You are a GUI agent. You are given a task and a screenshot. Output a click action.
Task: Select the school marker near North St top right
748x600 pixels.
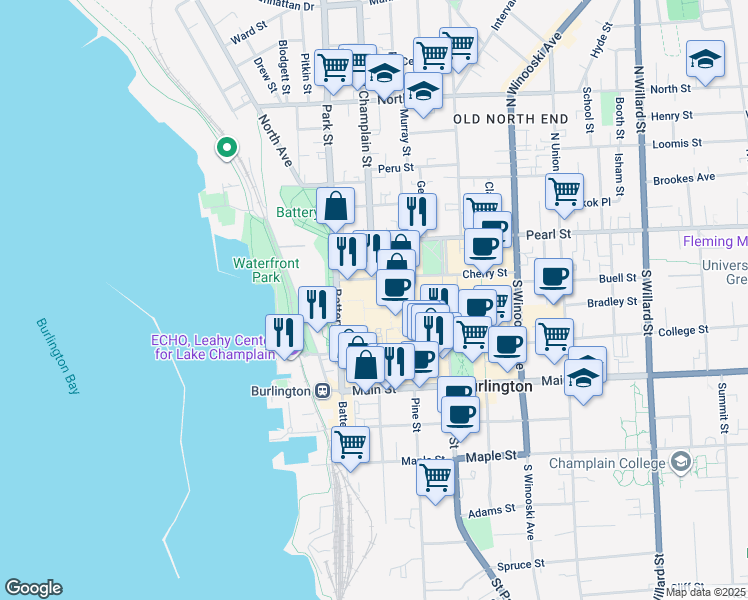tap(705, 60)
